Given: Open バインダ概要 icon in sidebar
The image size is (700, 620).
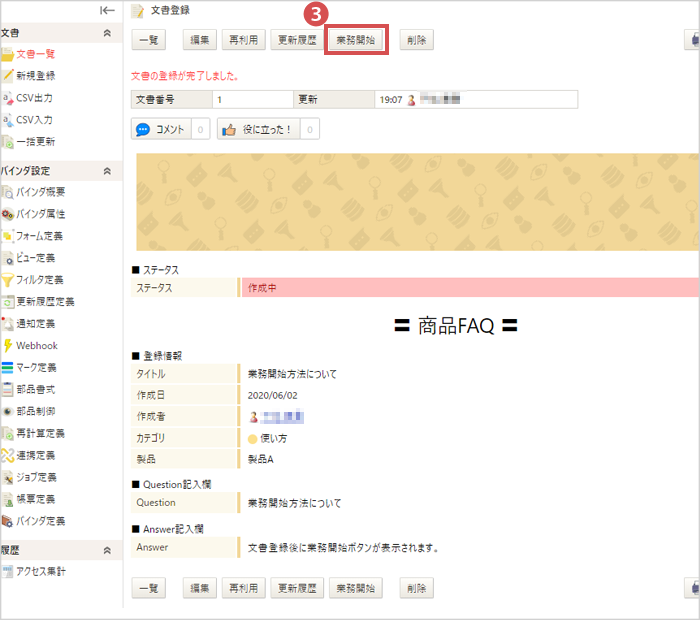Looking at the screenshot, I should pyautogui.click(x=7, y=192).
